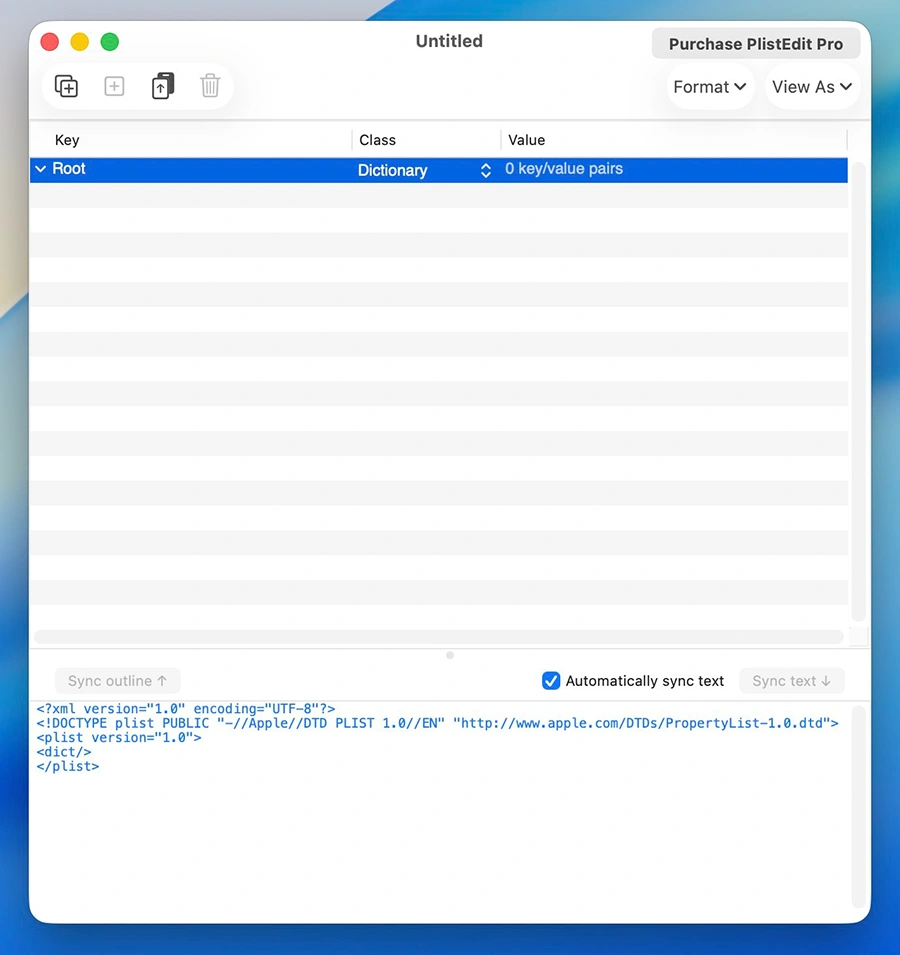This screenshot has width=900, height=955.
Task: Open the Format dropdown menu
Action: [x=710, y=87]
